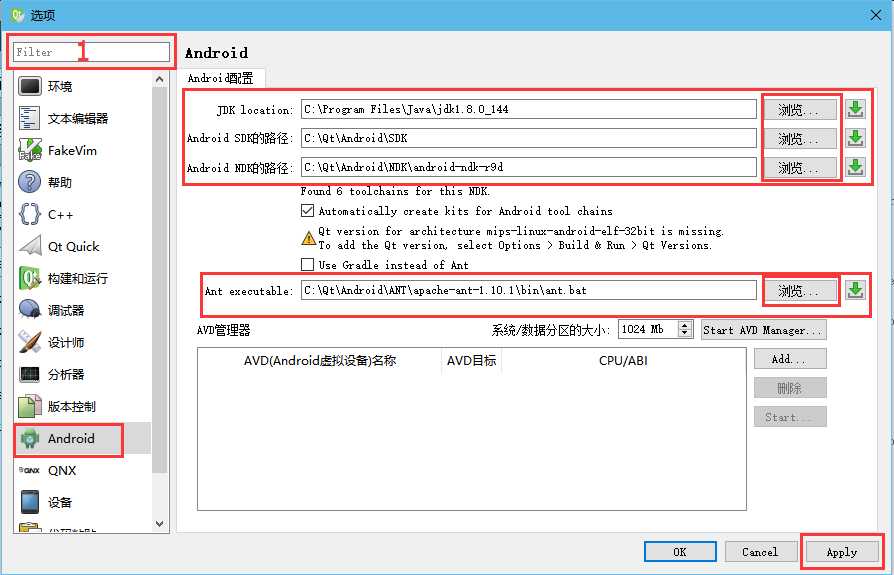This screenshot has height=575, width=894.
Task: Select the 调试器 debugger category
Action: pos(83,311)
